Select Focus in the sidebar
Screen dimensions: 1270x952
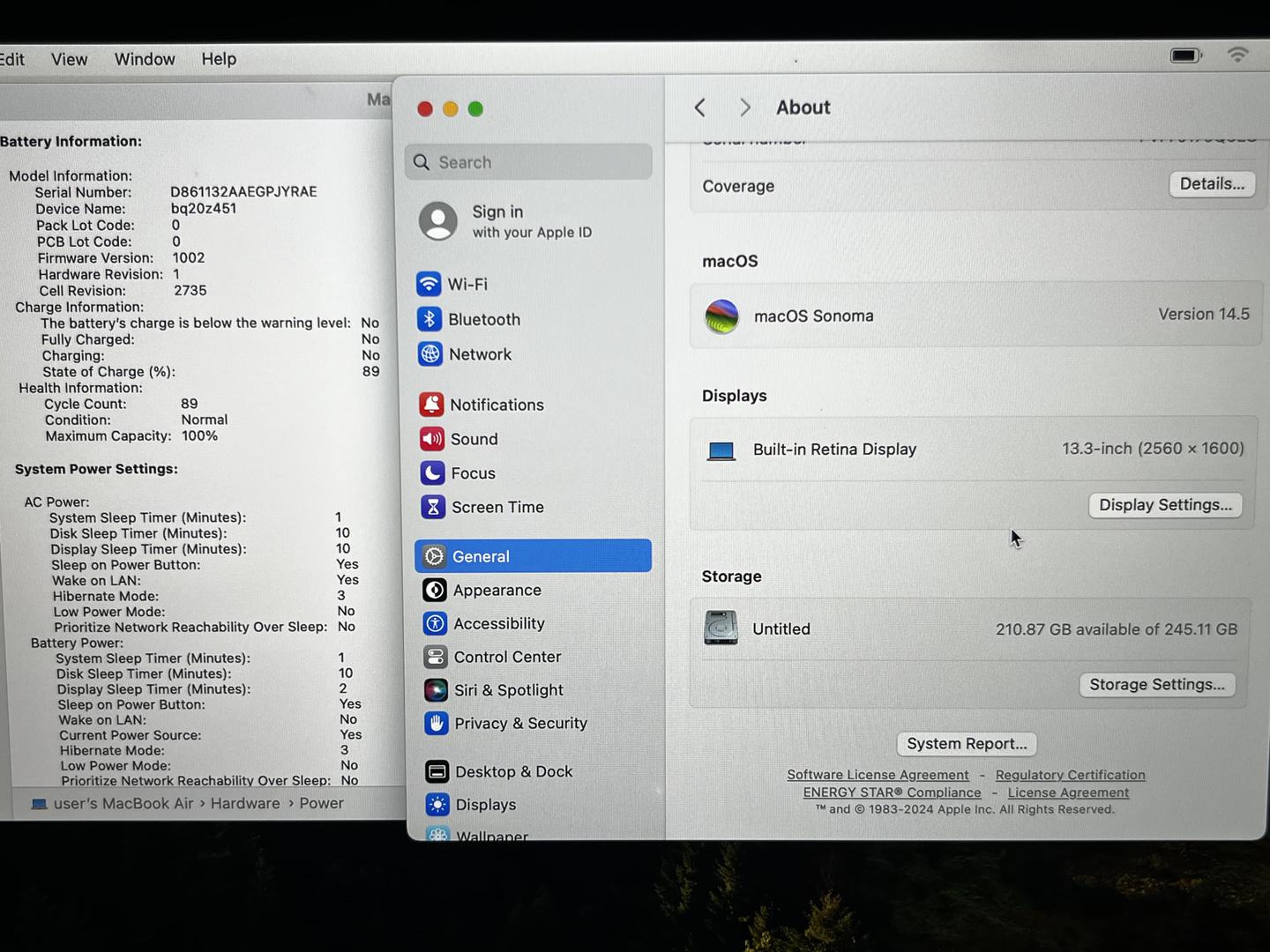pos(473,473)
